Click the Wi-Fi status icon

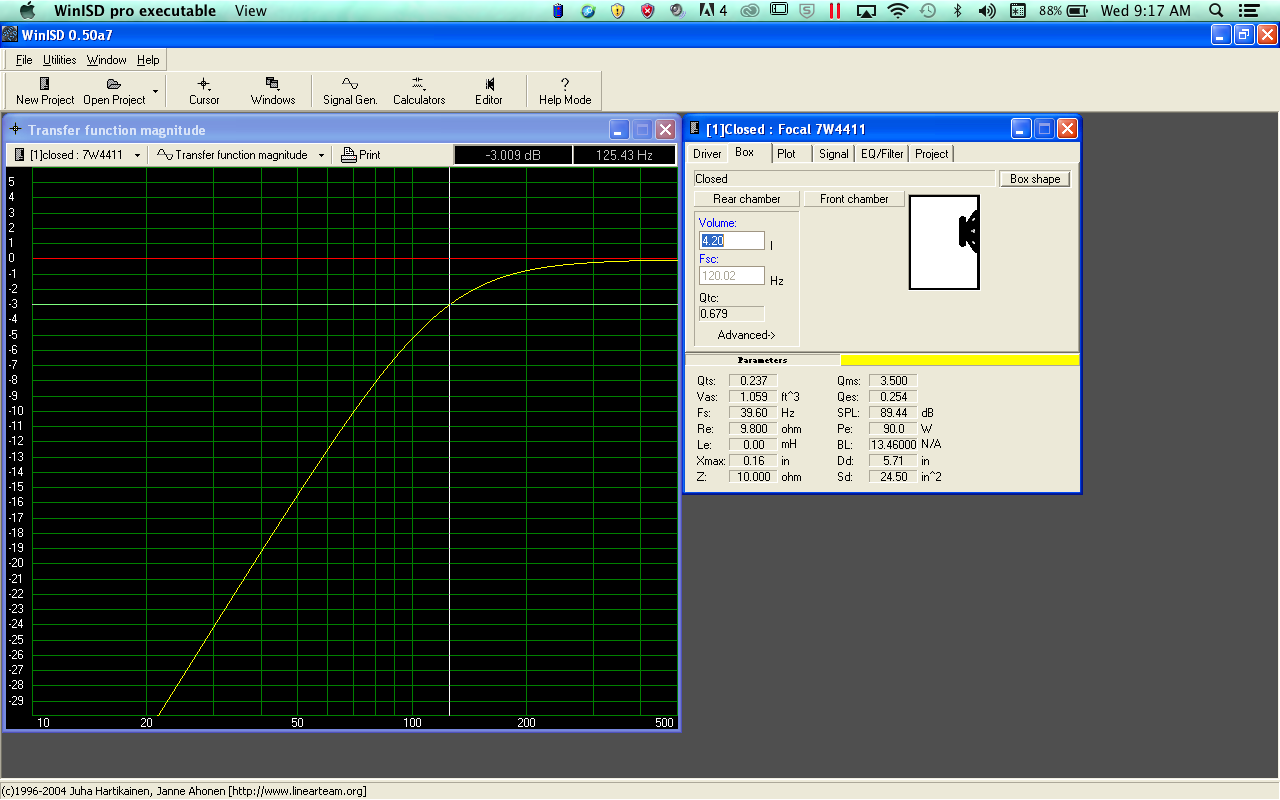click(x=897, y=11)
